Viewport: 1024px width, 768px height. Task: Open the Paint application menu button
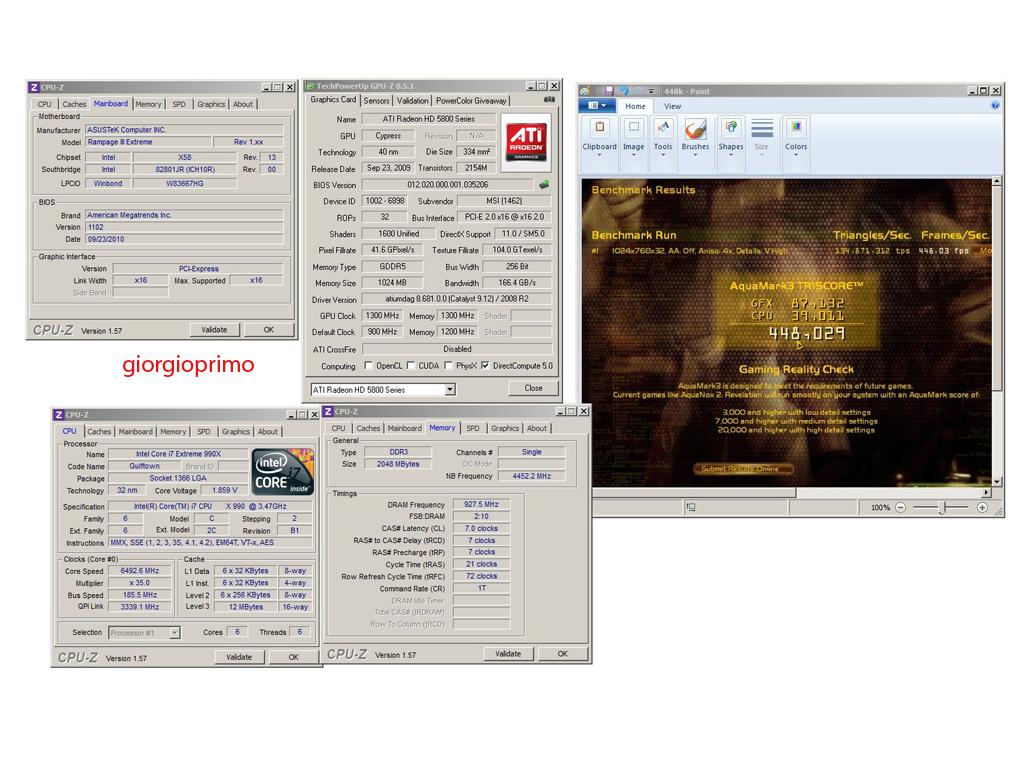(x=597, y=106)
